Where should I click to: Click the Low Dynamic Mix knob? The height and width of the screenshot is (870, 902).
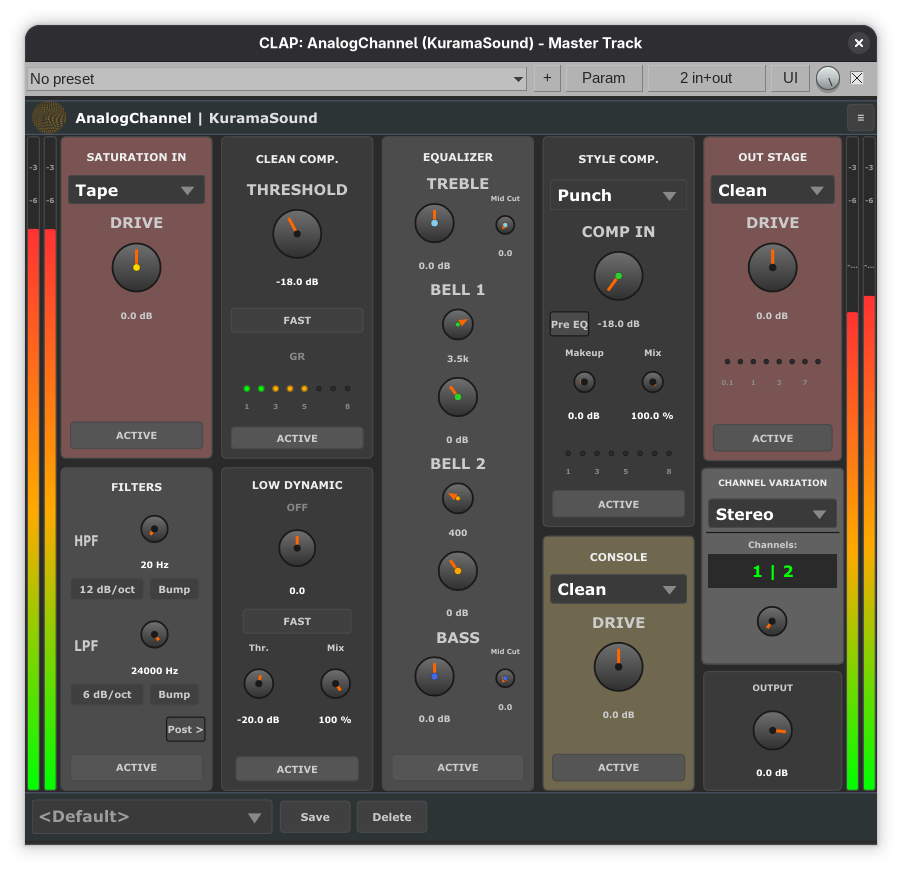[x=335, y=684]
